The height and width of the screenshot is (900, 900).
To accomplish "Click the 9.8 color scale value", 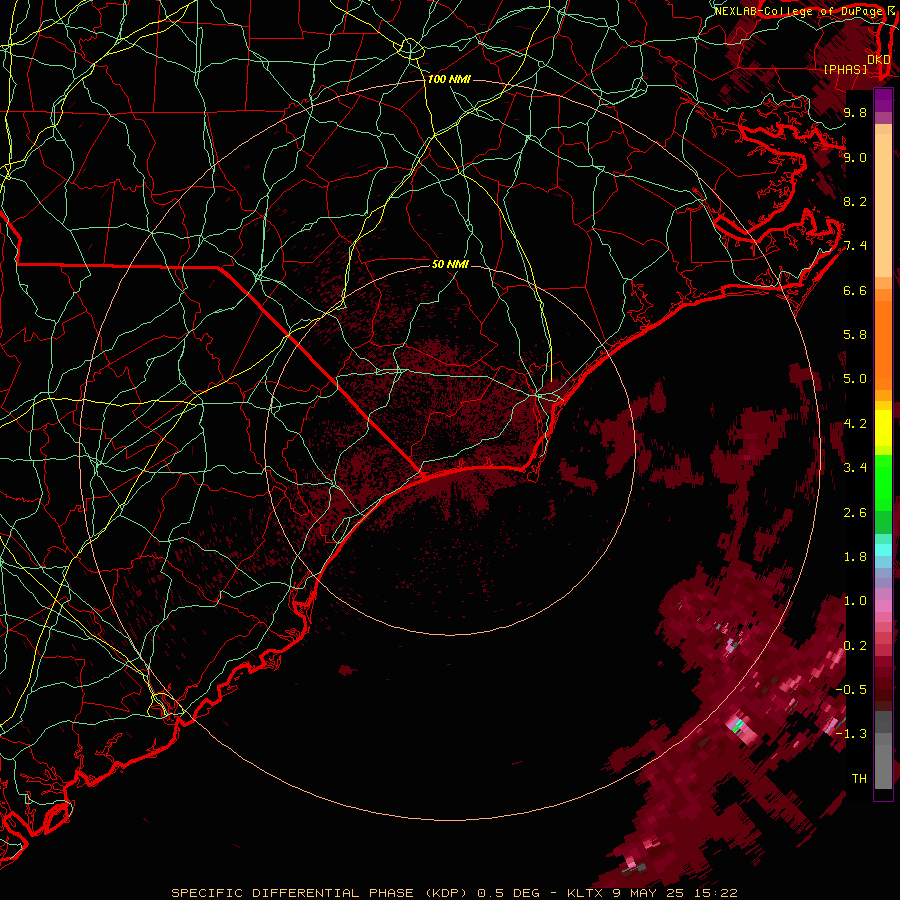I will point(855,112).
